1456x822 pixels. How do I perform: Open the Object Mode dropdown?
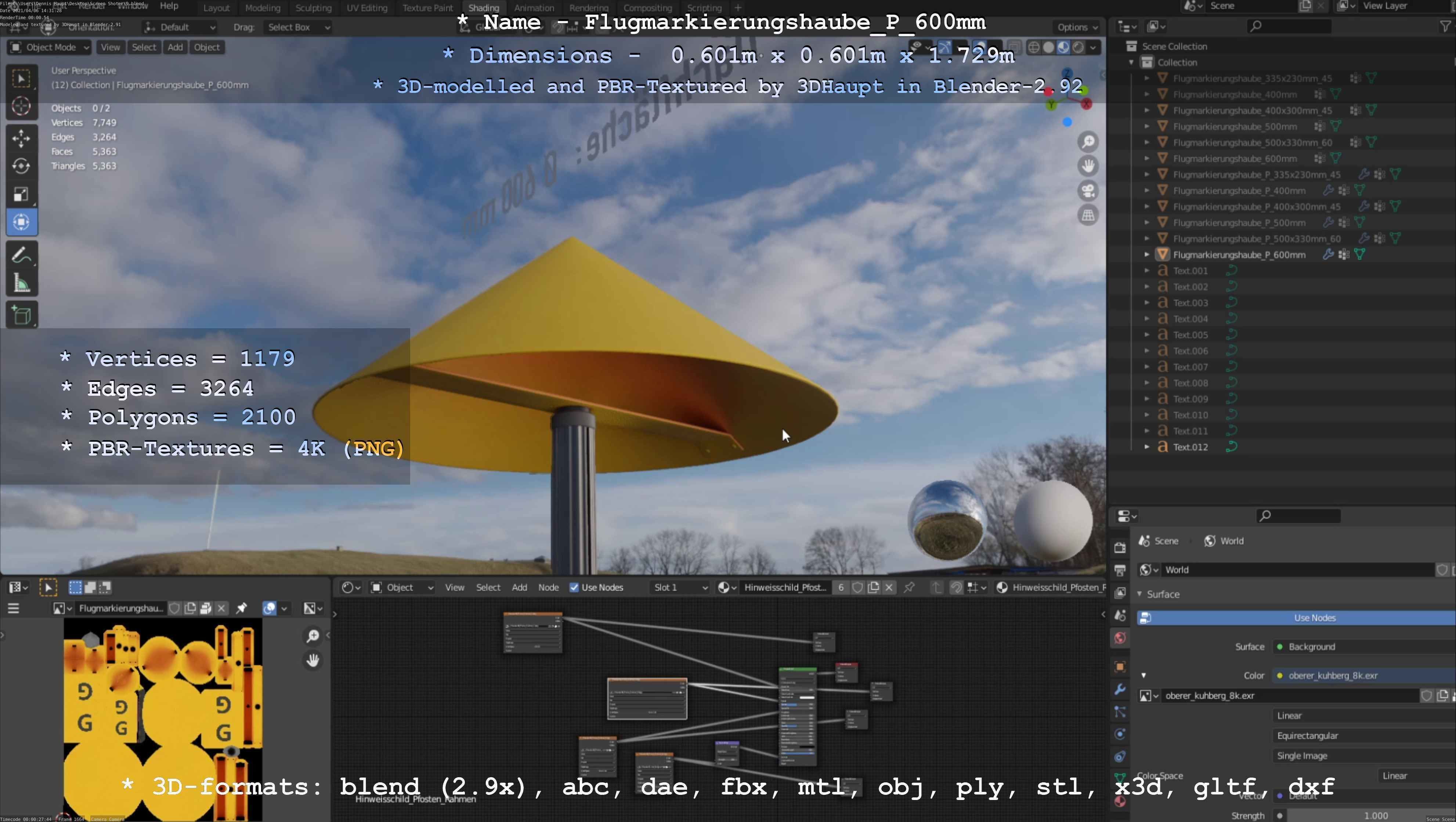(x=50, y=47)
